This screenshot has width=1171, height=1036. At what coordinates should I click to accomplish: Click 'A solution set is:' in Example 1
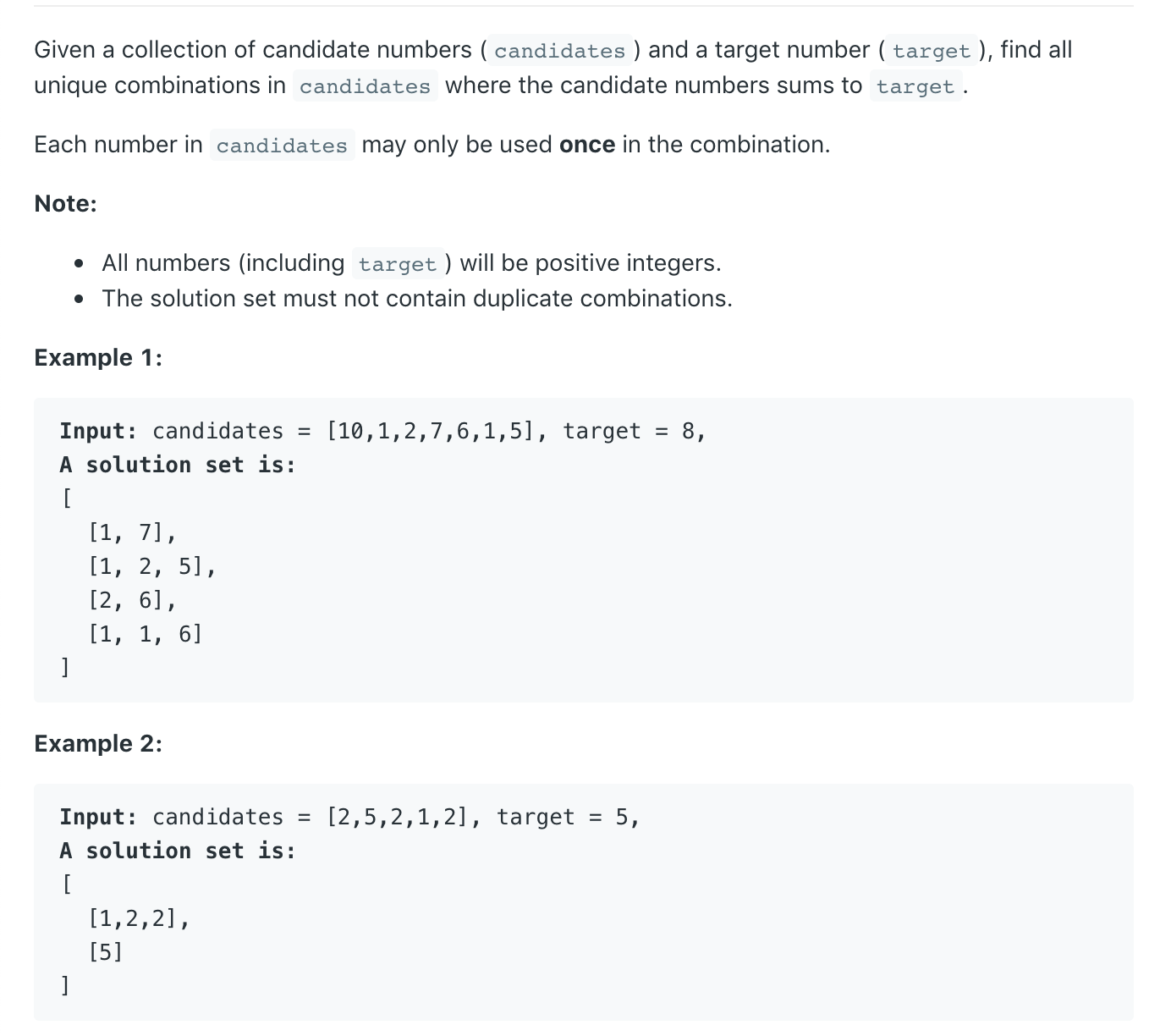(178, 466)
